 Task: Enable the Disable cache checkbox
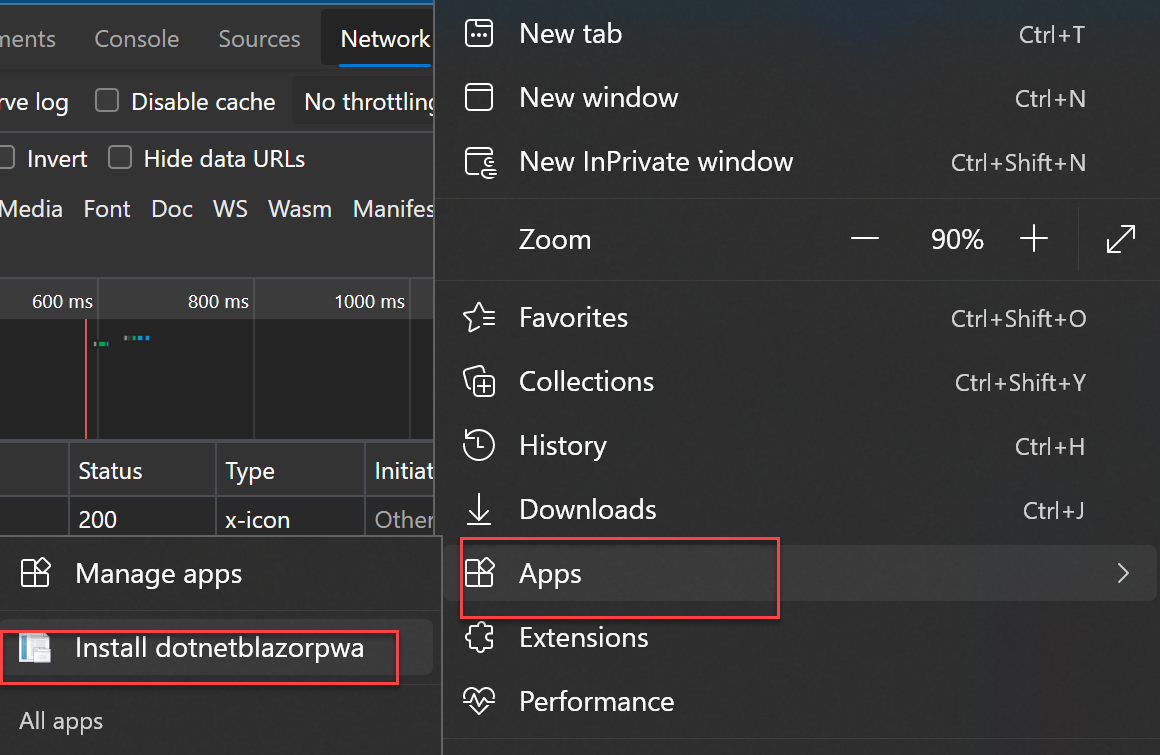click(107, 101)
